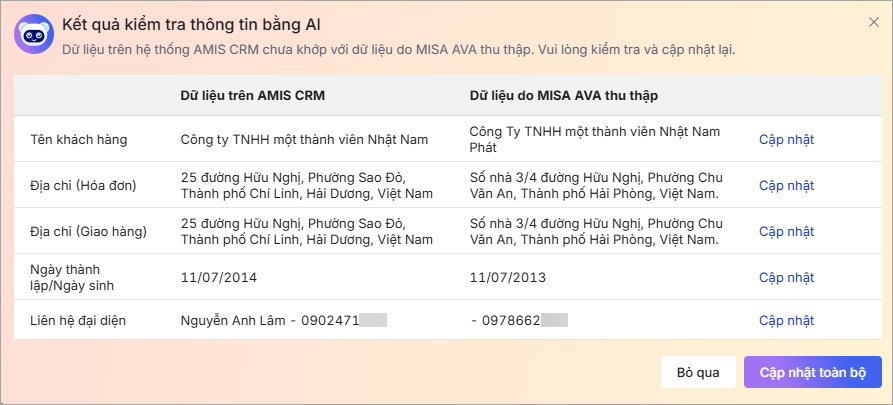Viewport: 893px width, 405px height.
Task: Select the AVA name ending in Nhật Nam Phát
Action: 595,140
